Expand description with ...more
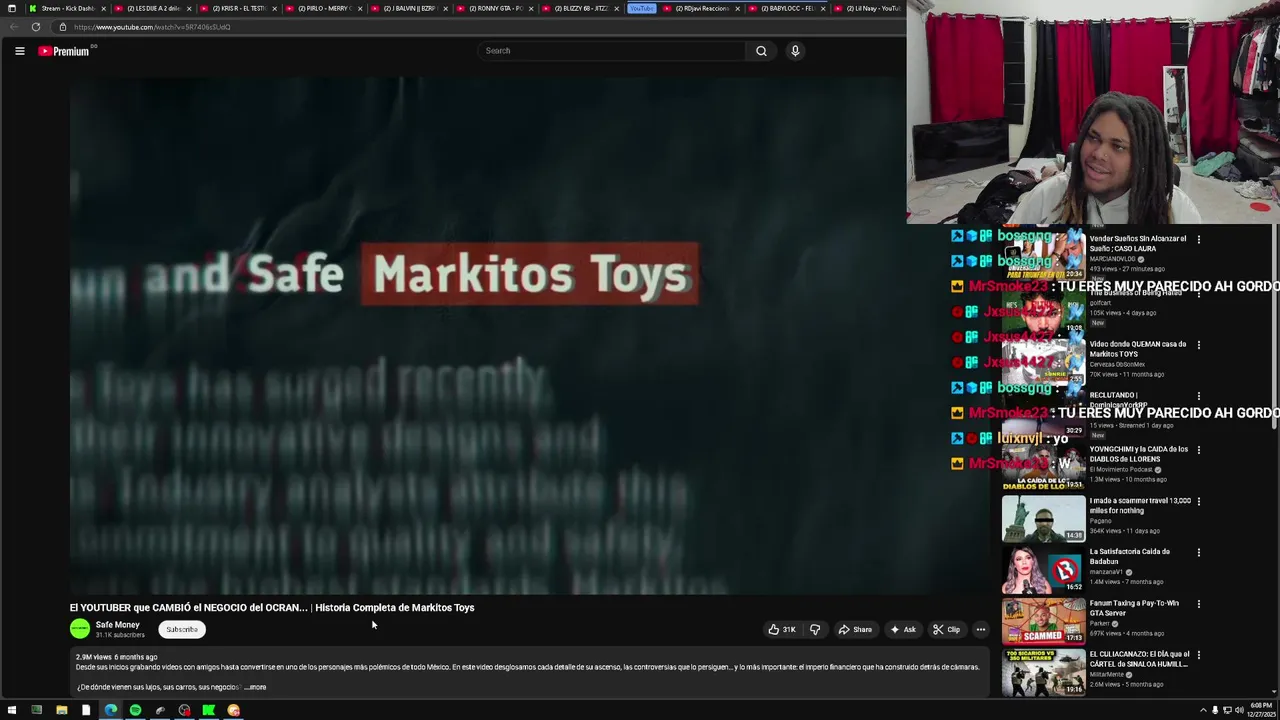 click(256, 687)
